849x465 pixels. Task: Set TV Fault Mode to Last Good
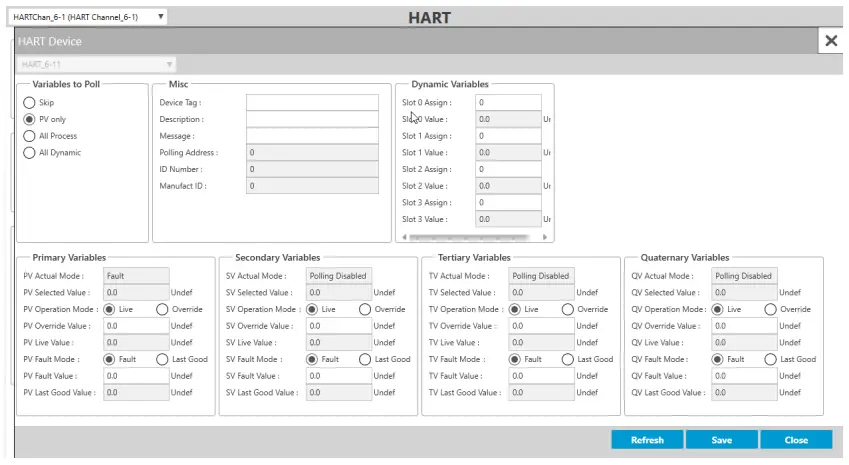[x=568, y=359]
